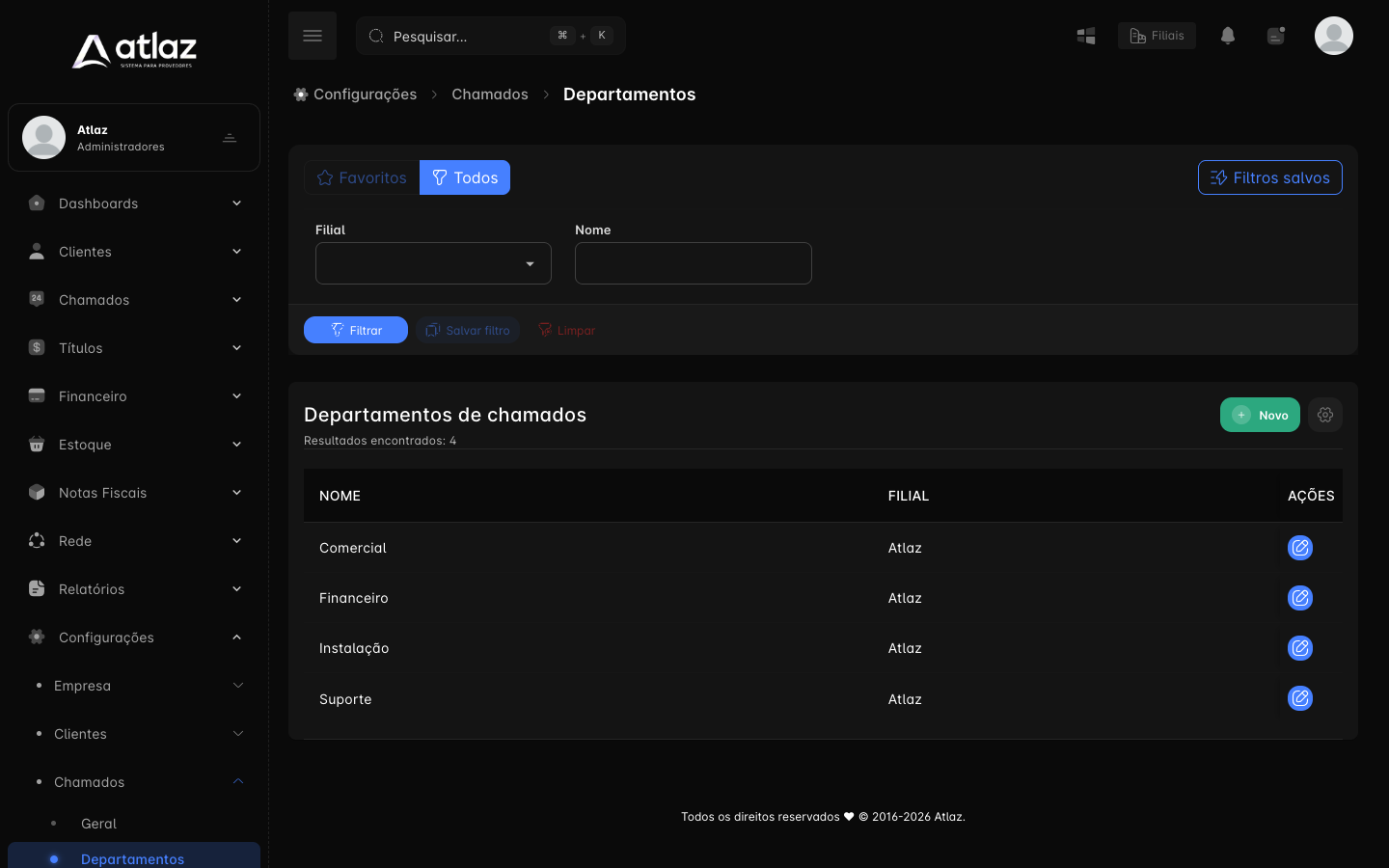Expand the Empresa submenu chevron
This screenshot has height=868, width=1389.
coord(238,686)
